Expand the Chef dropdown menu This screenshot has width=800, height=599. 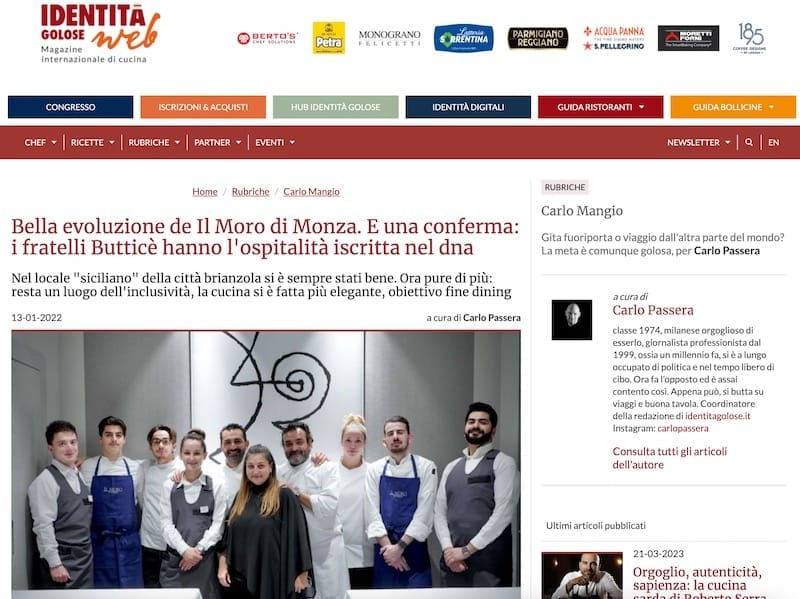(x=40, y=142)
